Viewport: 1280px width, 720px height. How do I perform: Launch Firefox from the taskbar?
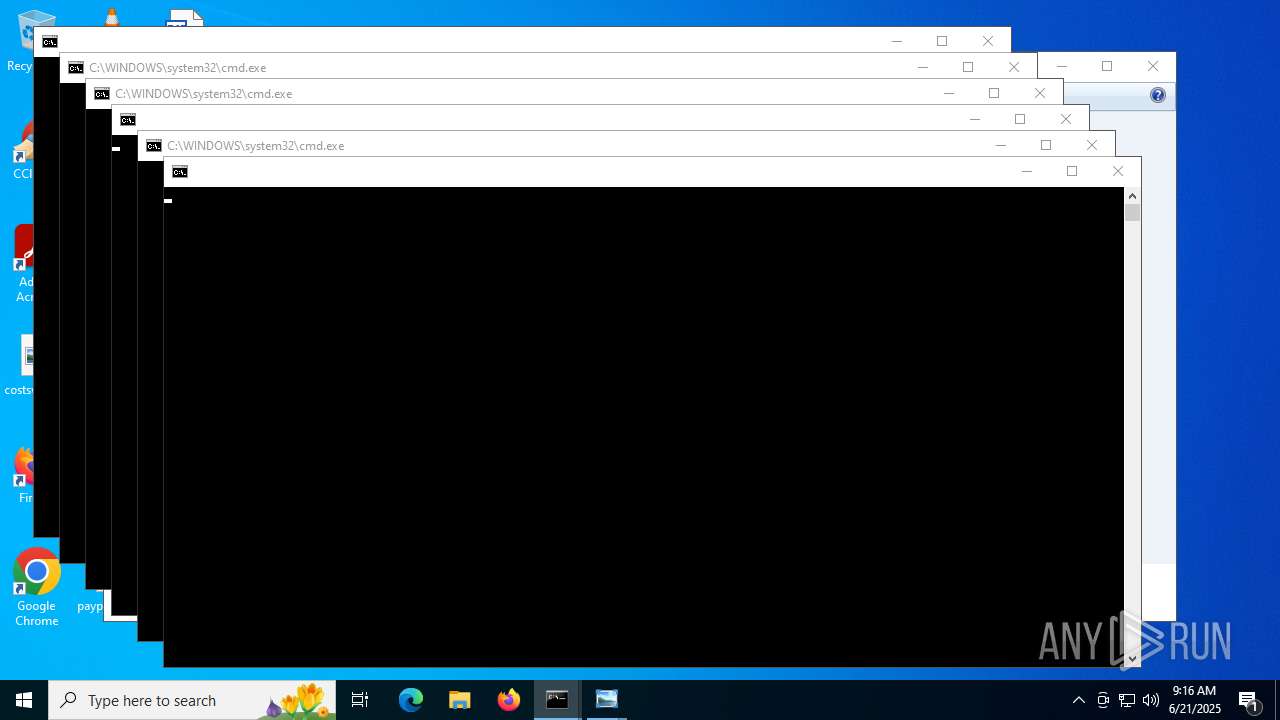[x=509, y=700]
